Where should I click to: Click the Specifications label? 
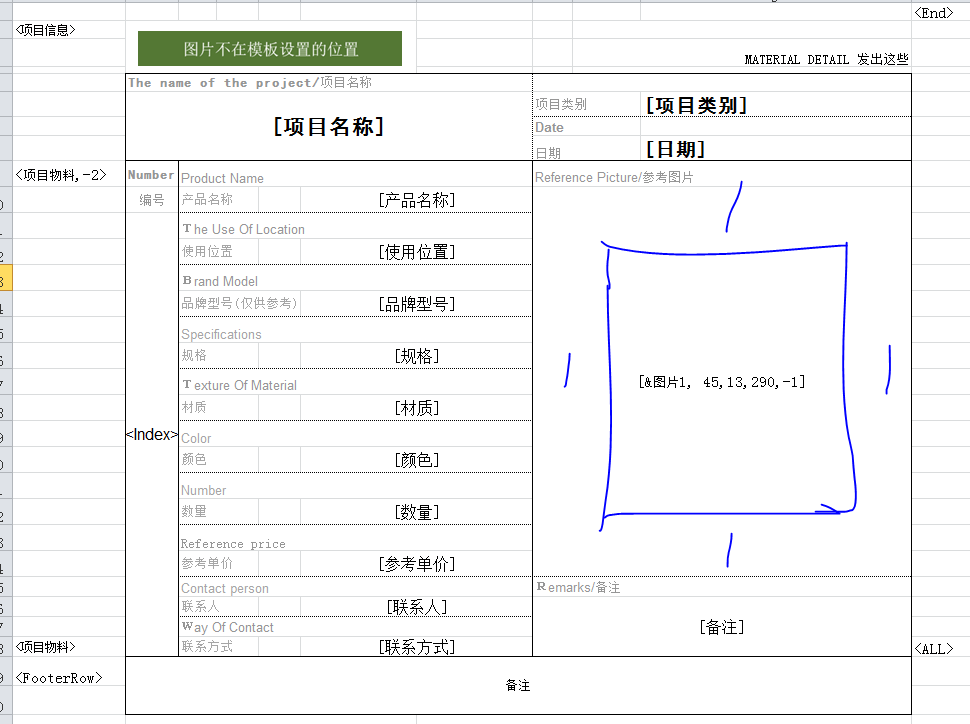pos(221,334)
